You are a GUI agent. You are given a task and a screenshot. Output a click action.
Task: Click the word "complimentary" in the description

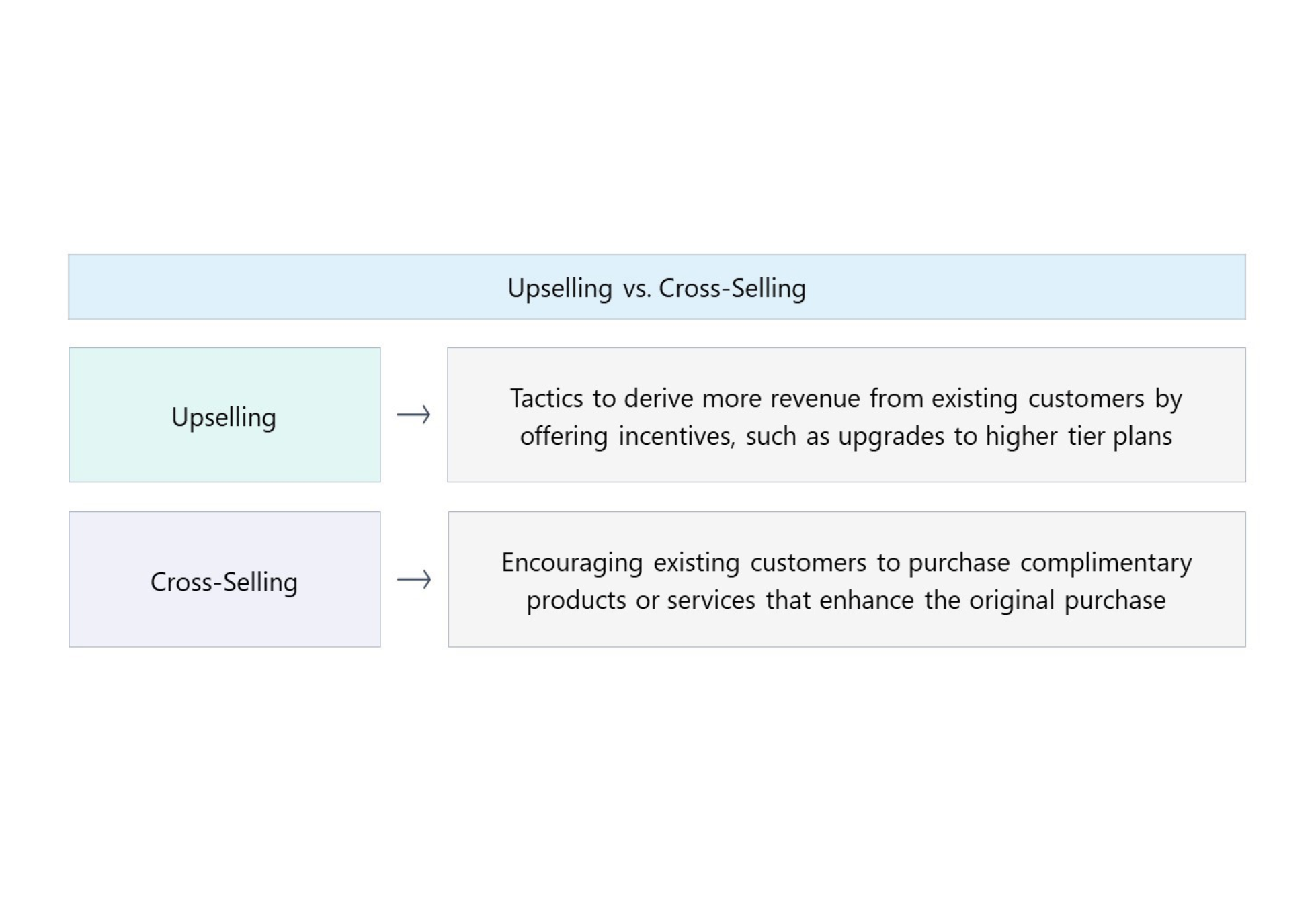(1106, 563)
